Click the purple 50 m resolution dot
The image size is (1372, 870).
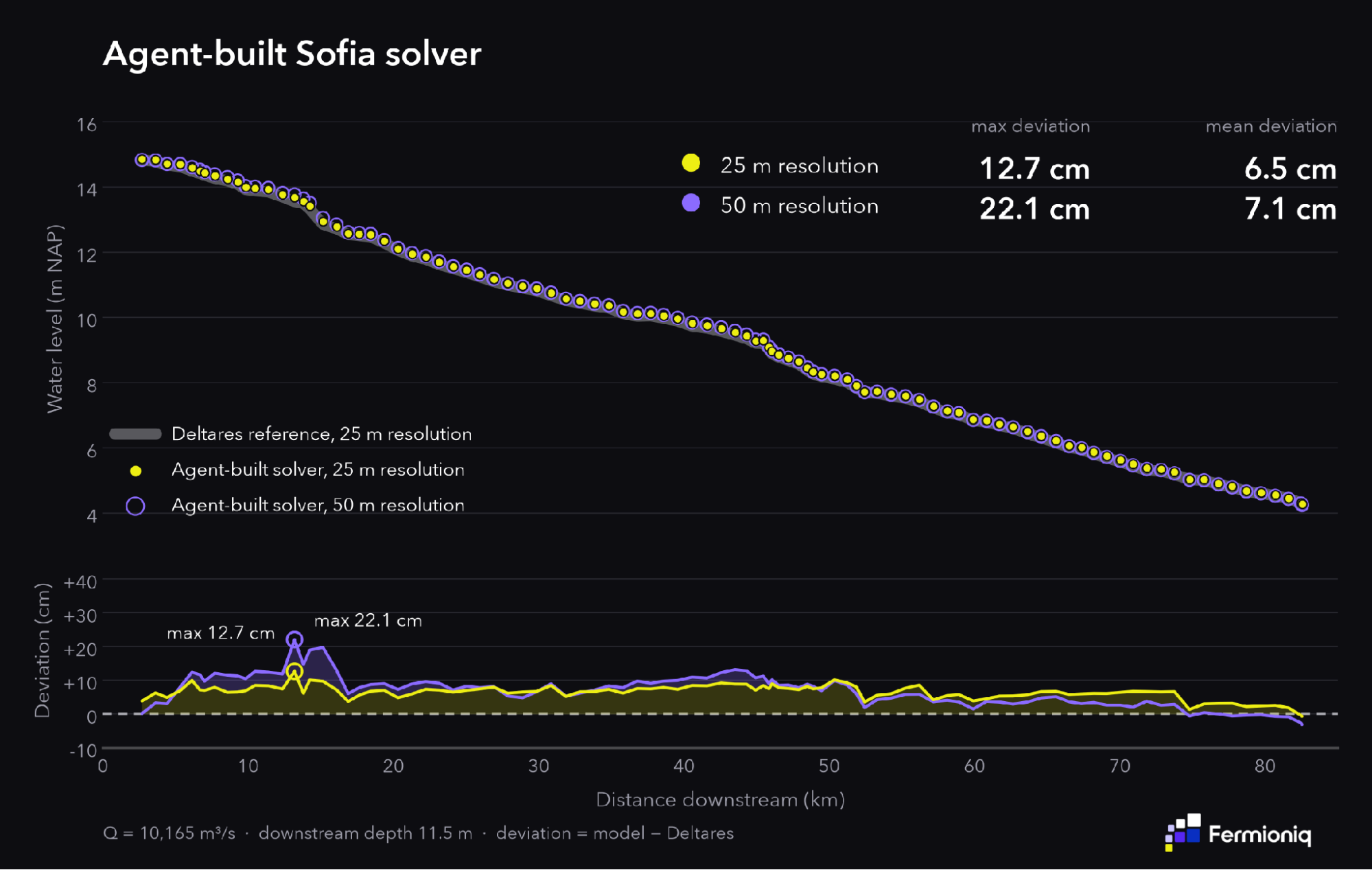(691, 203)
